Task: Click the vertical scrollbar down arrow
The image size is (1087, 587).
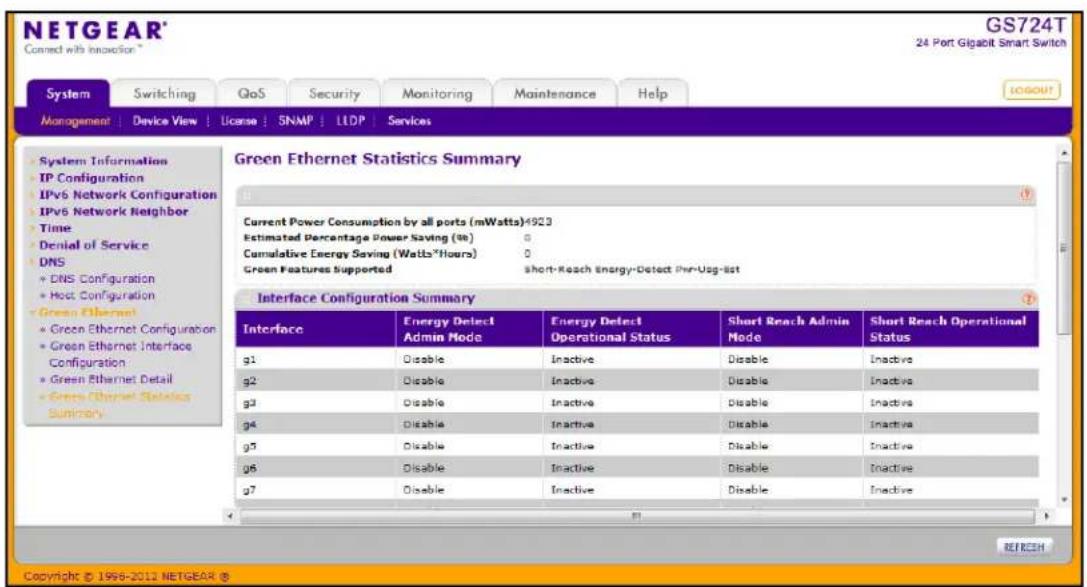Action: click(x=1063, y=500)
